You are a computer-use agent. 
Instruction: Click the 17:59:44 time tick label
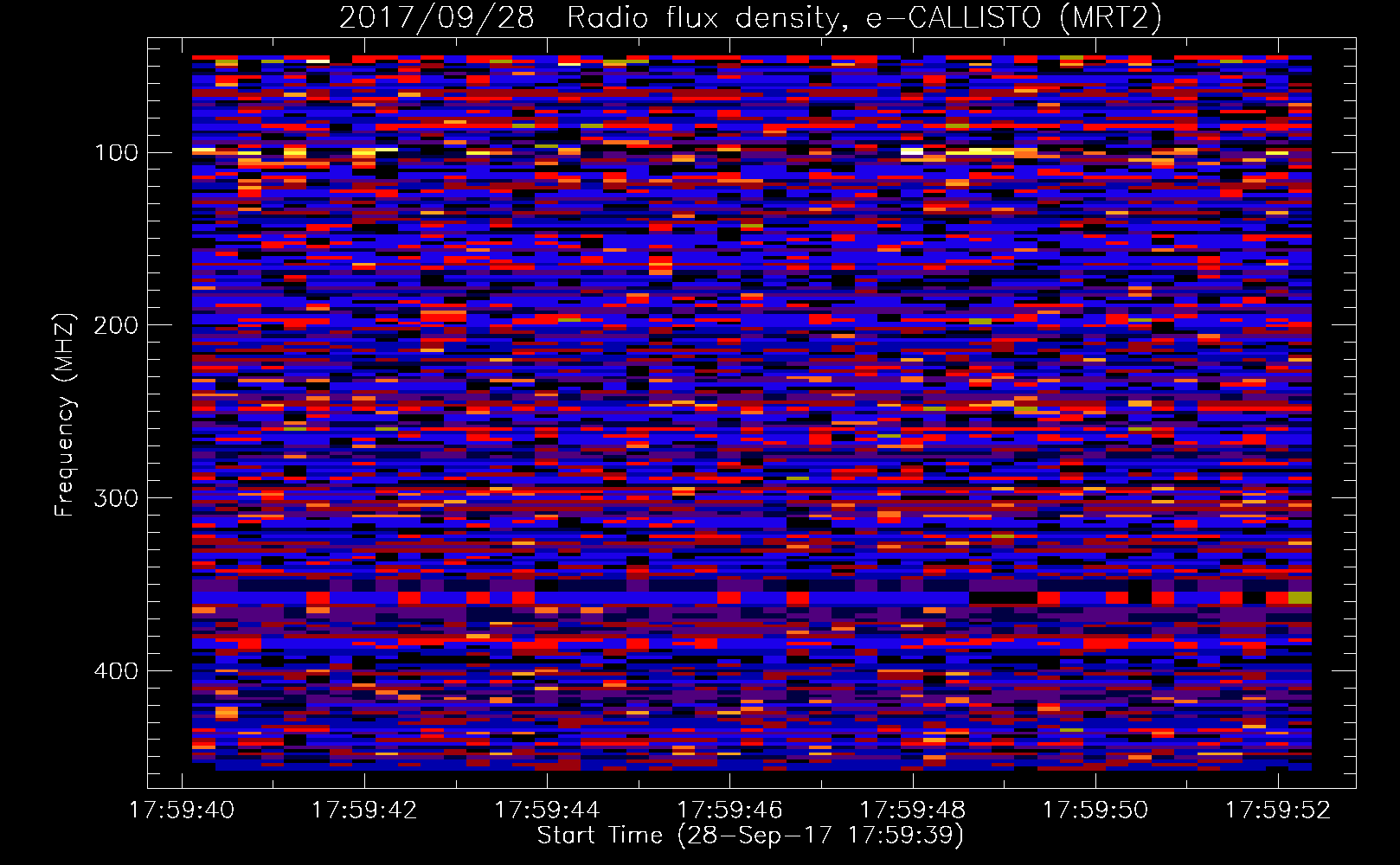[x=547, y=811]
